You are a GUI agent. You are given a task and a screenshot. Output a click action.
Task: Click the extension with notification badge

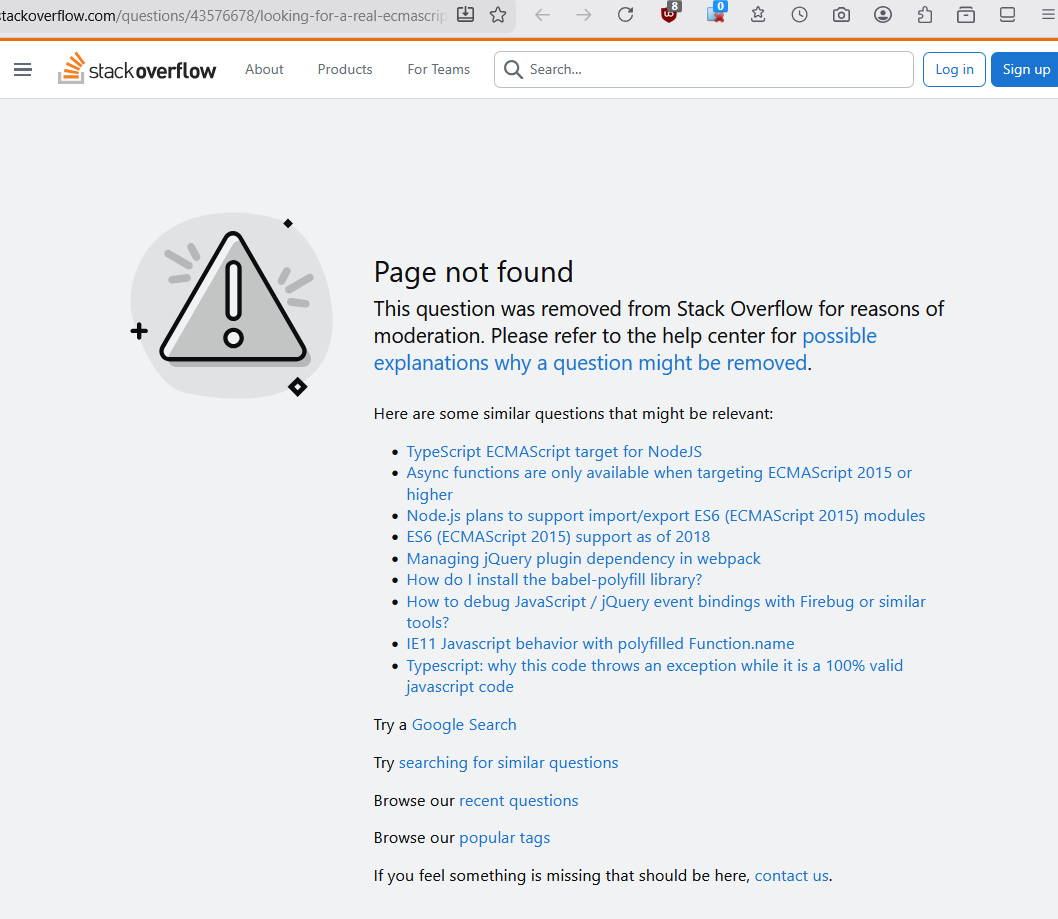(715, 15)
